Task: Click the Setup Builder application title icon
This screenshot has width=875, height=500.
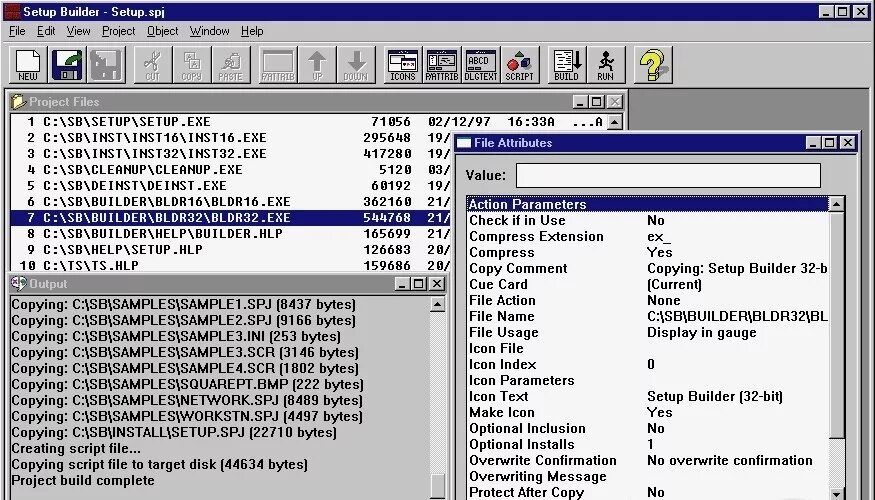Action: 12,11
